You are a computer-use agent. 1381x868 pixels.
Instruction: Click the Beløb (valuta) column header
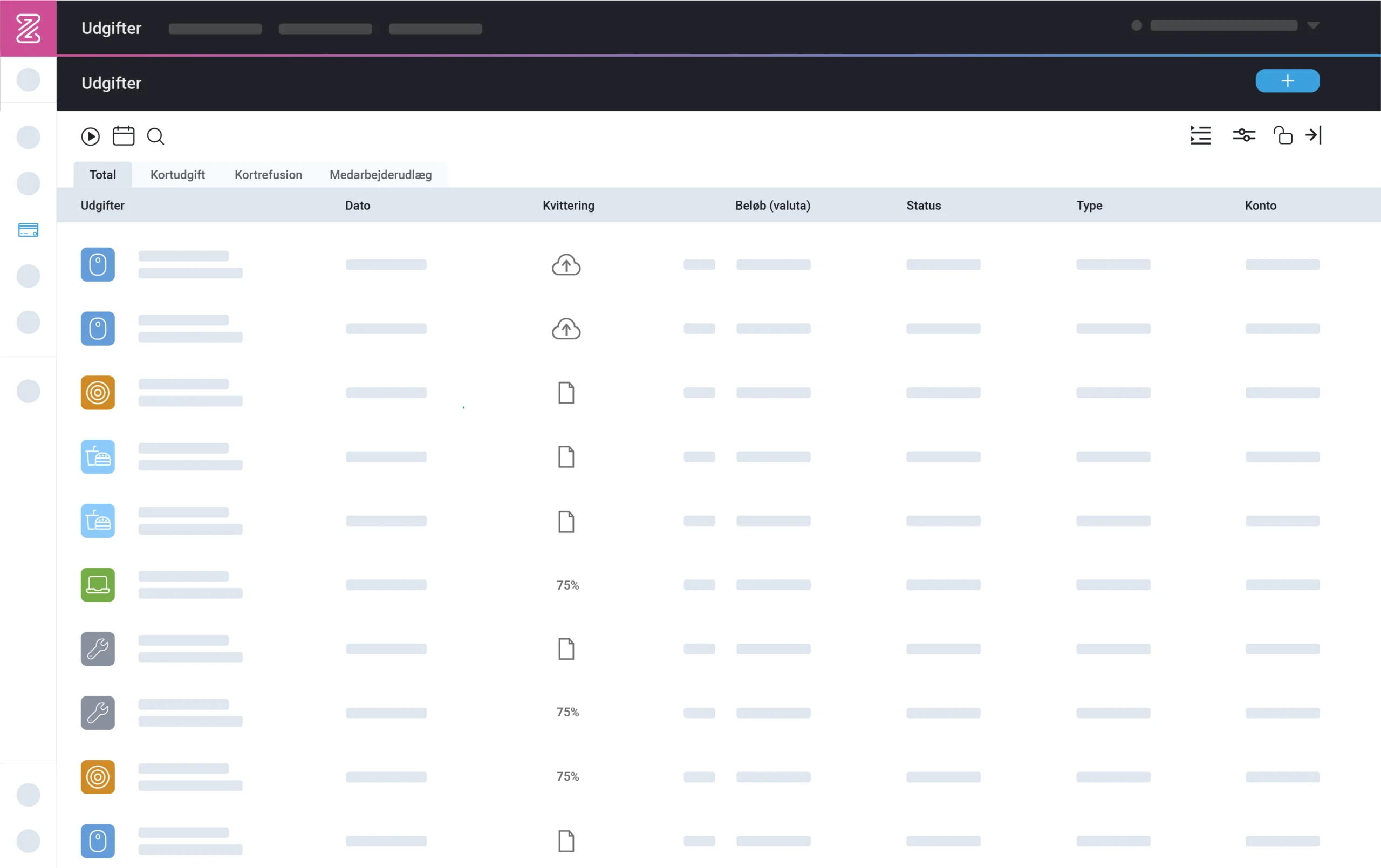[x=772, y=206]
